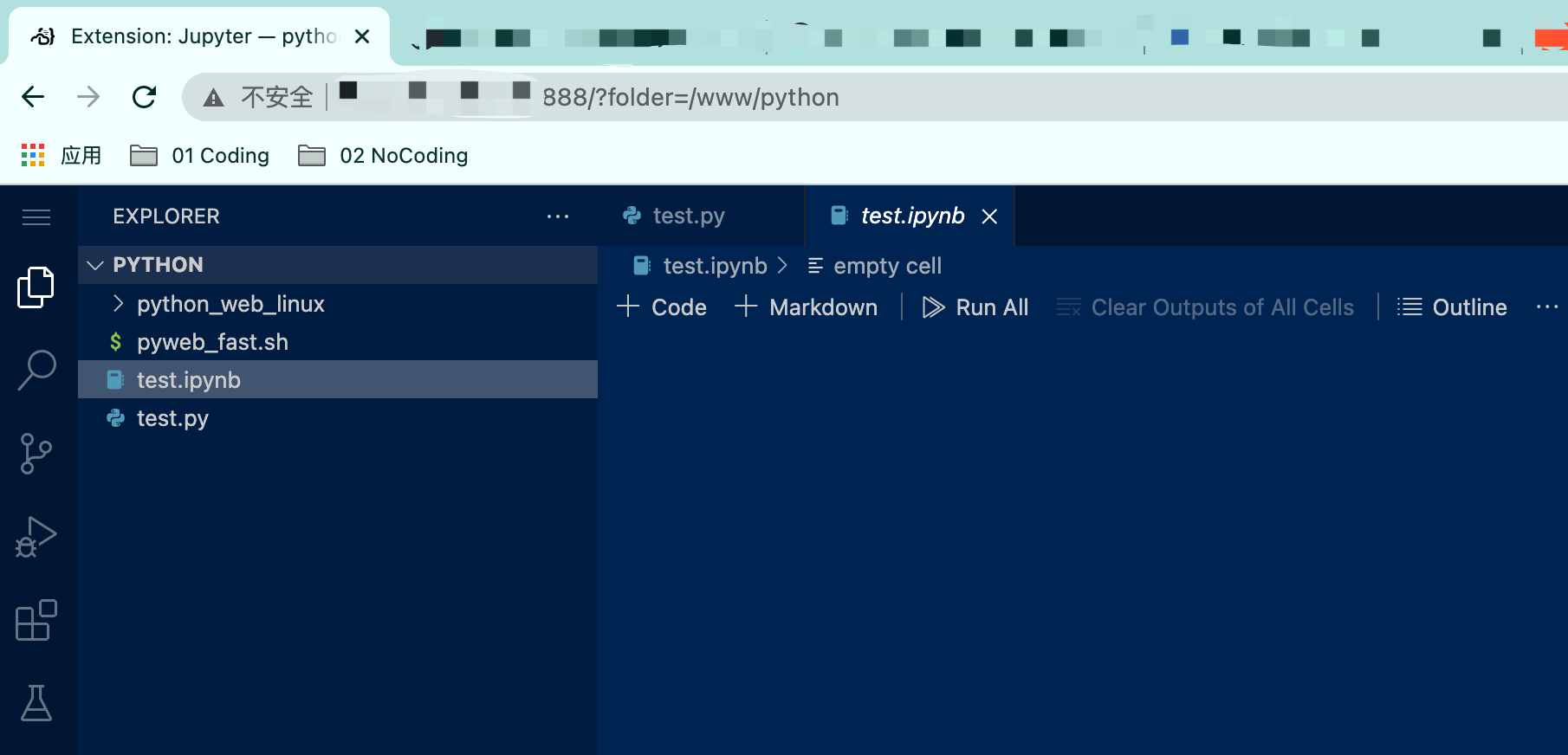The height and width of the screenshot is (755, 1568).
Task: Add a new Markdown cell
Action: pyautogui.click(x=806, y=307)
